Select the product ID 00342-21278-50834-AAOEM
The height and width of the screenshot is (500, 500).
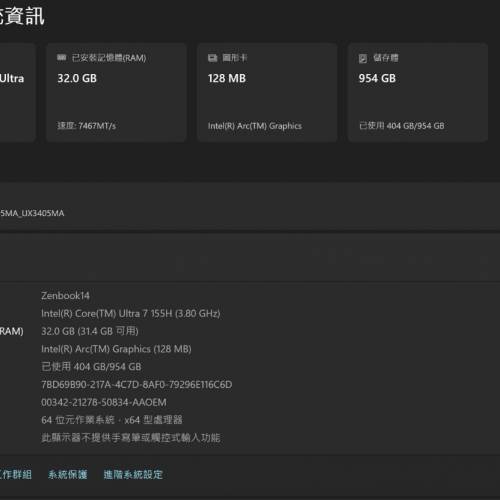click(x=104, y=402)
